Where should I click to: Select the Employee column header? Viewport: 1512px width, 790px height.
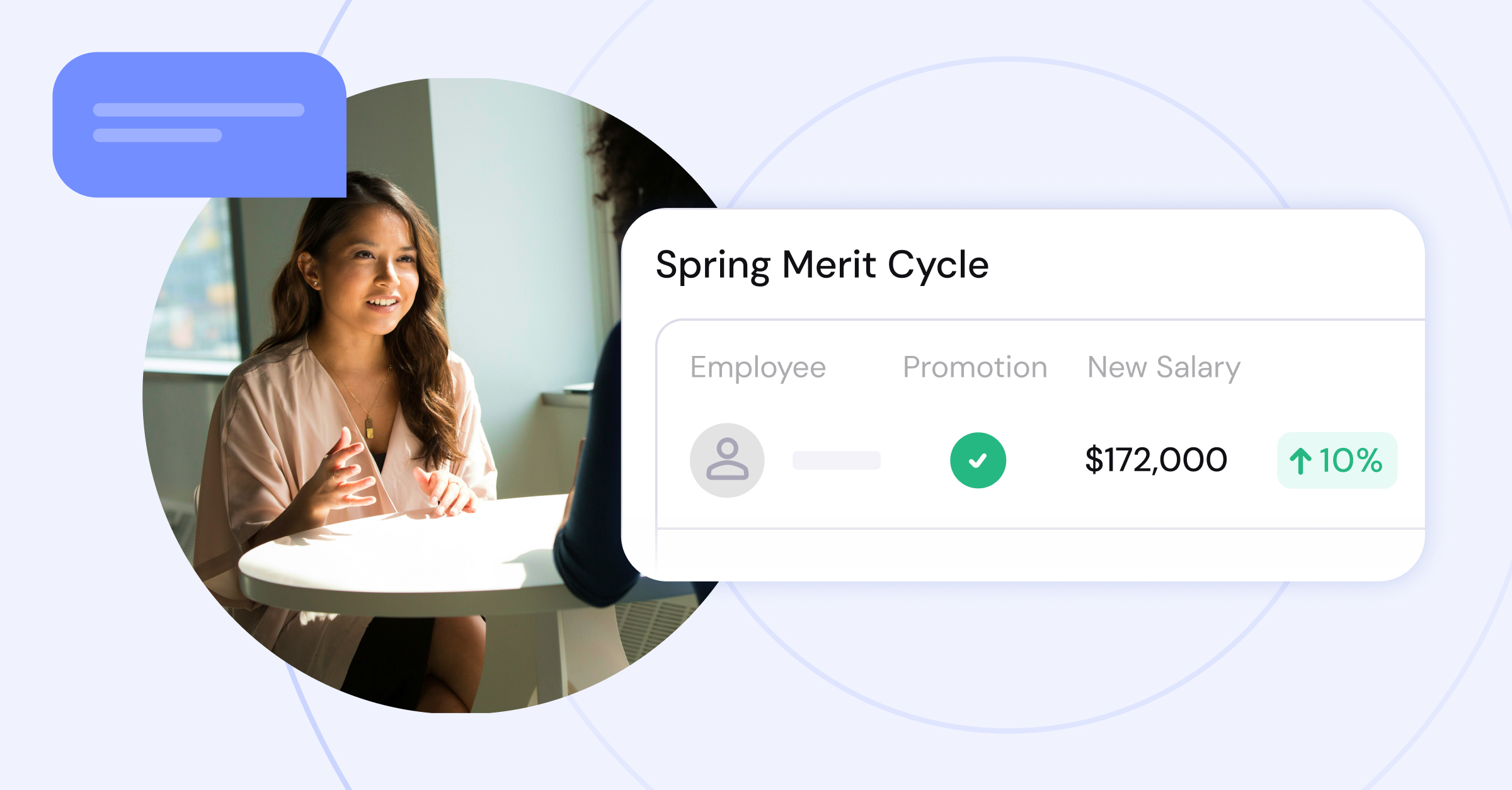pos(758,368)
